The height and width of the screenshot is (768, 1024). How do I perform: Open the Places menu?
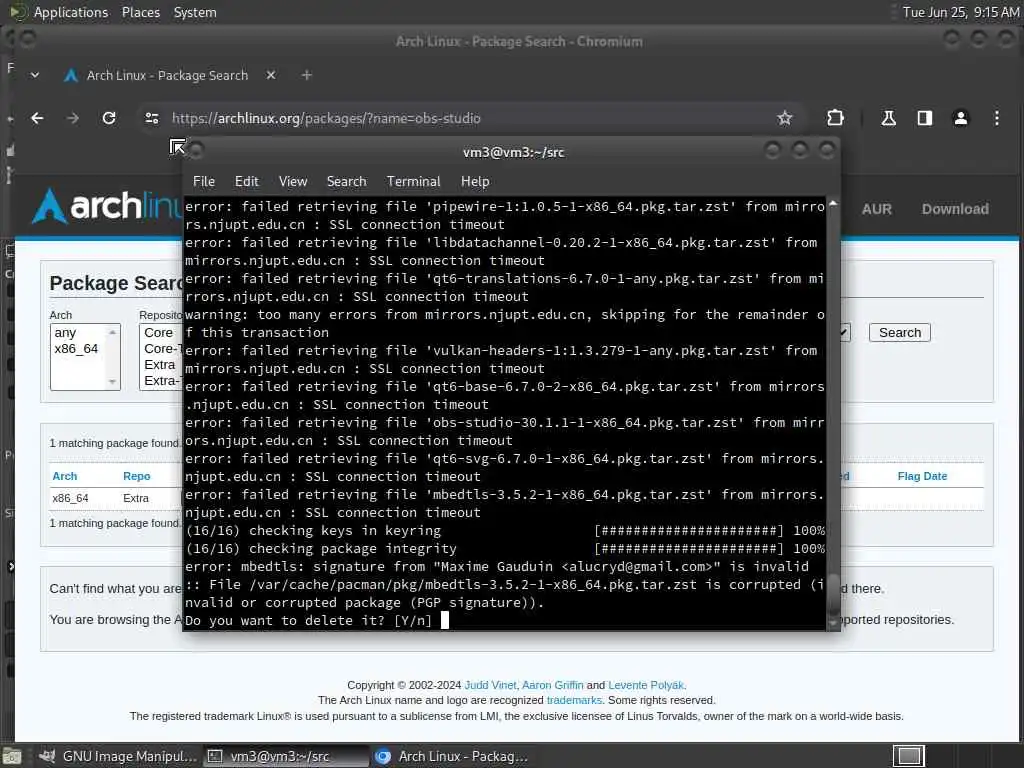point(140,12)
